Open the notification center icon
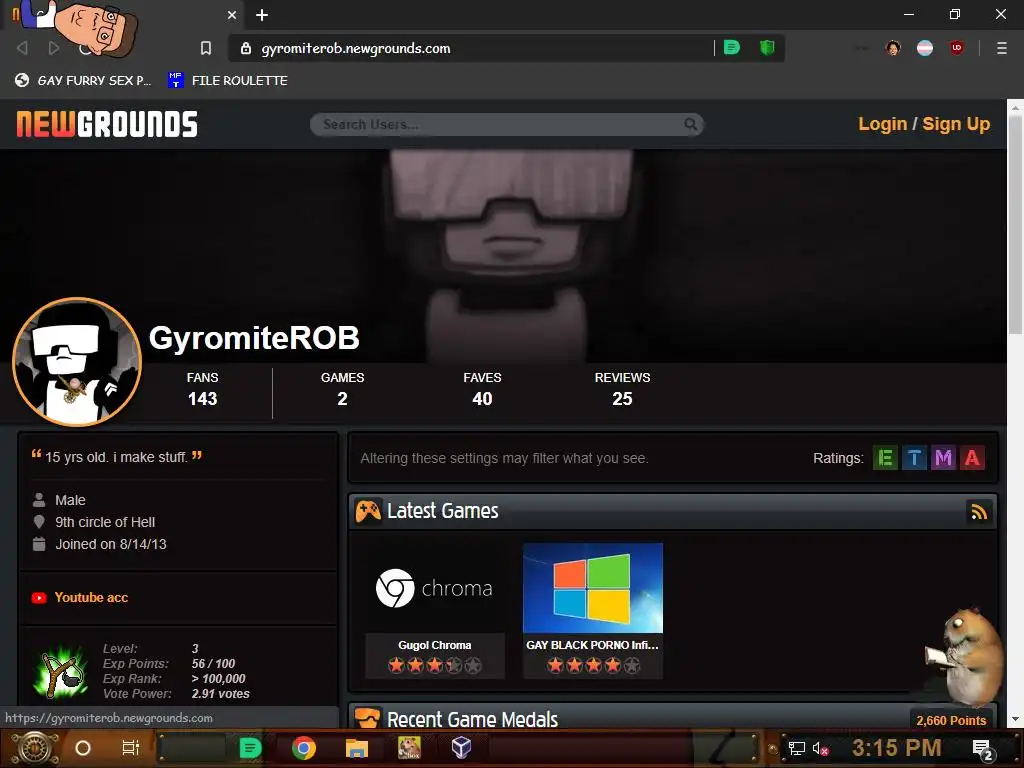Image resolution: width=1024 pixels, height=768 pixels. 982,749
